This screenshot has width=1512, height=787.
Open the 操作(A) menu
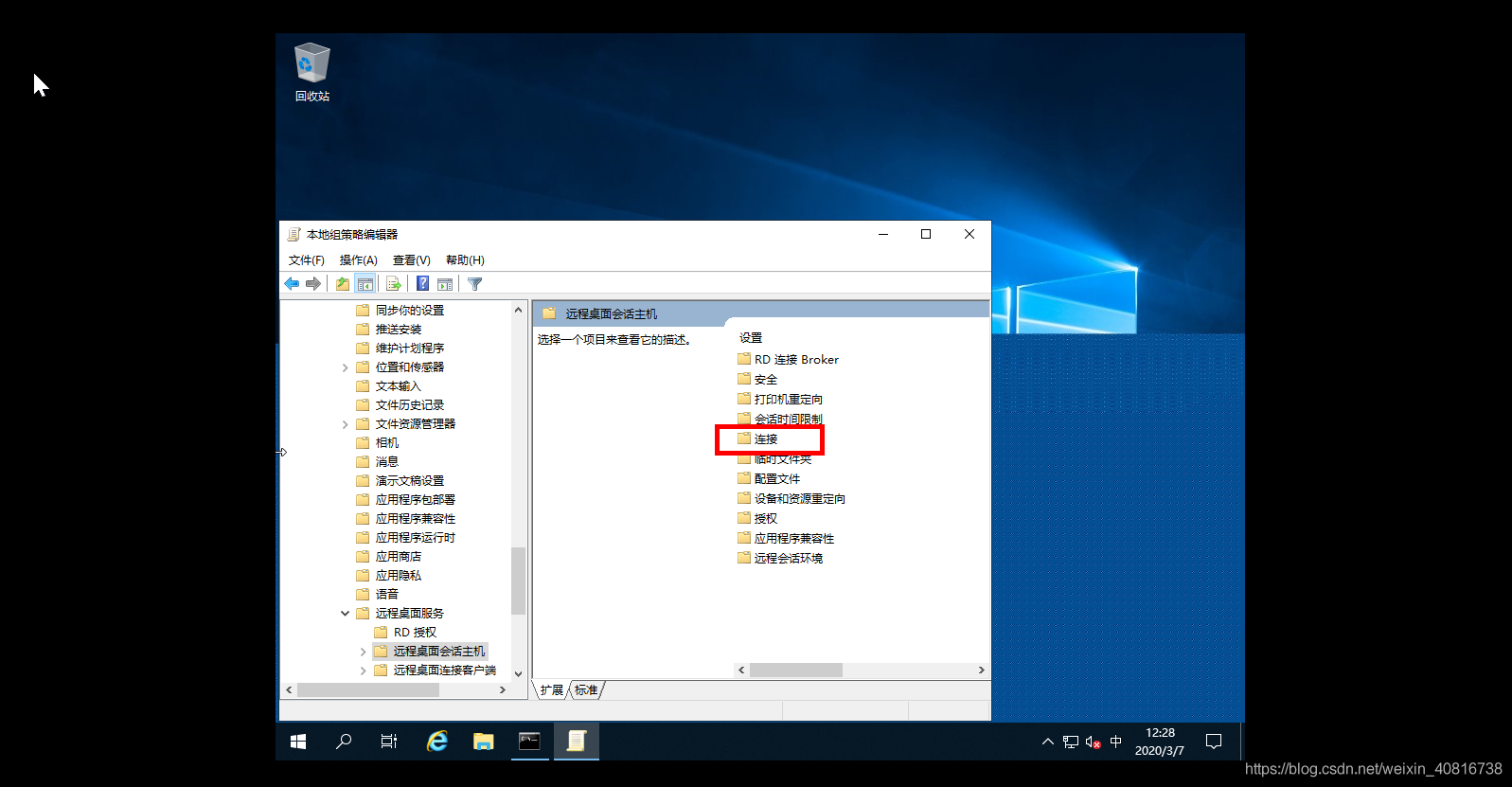358,260
